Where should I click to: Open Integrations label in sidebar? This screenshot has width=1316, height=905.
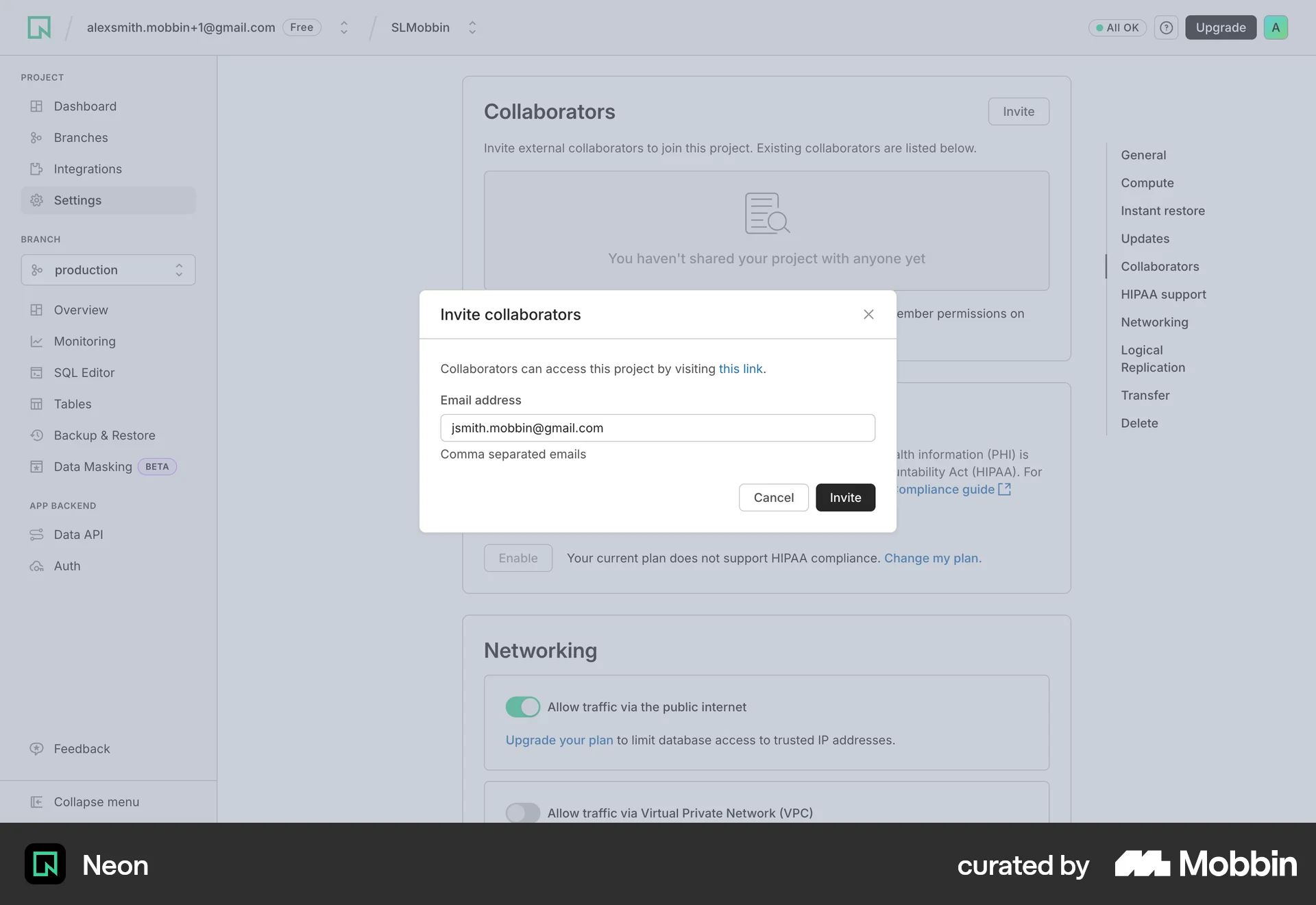click(88, 169)
